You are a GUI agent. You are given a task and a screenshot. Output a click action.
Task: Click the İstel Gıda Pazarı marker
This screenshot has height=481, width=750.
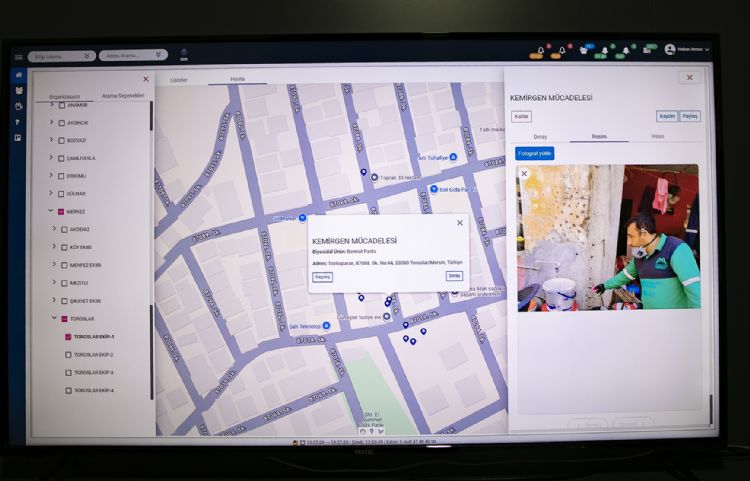pyautogui.click(x=434, y=189)
